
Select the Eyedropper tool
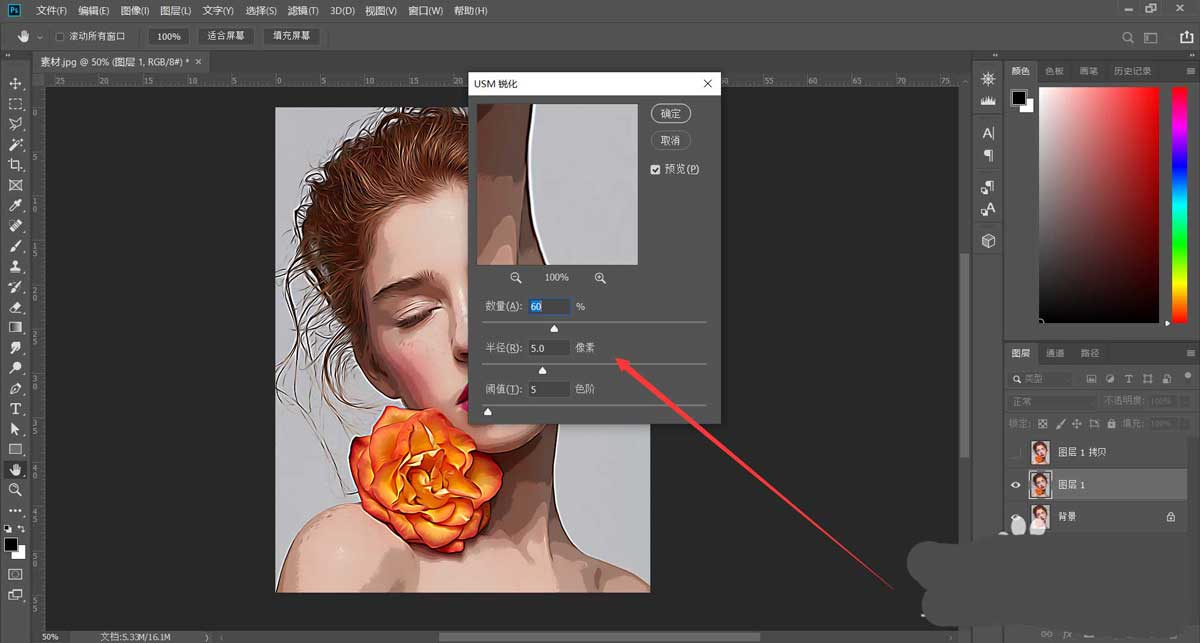coord(15,206)
